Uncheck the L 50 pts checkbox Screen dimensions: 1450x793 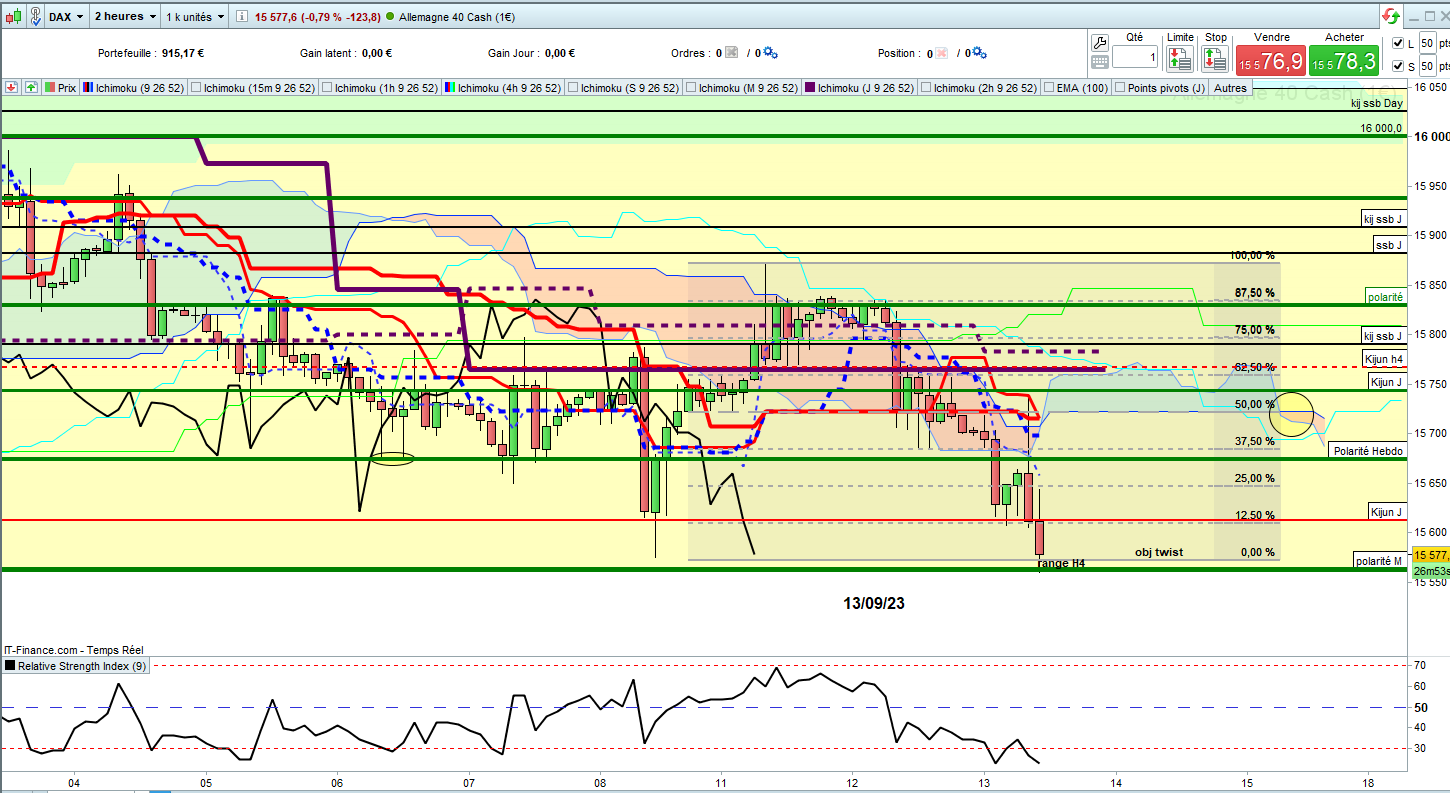[x=1398, y=43]
